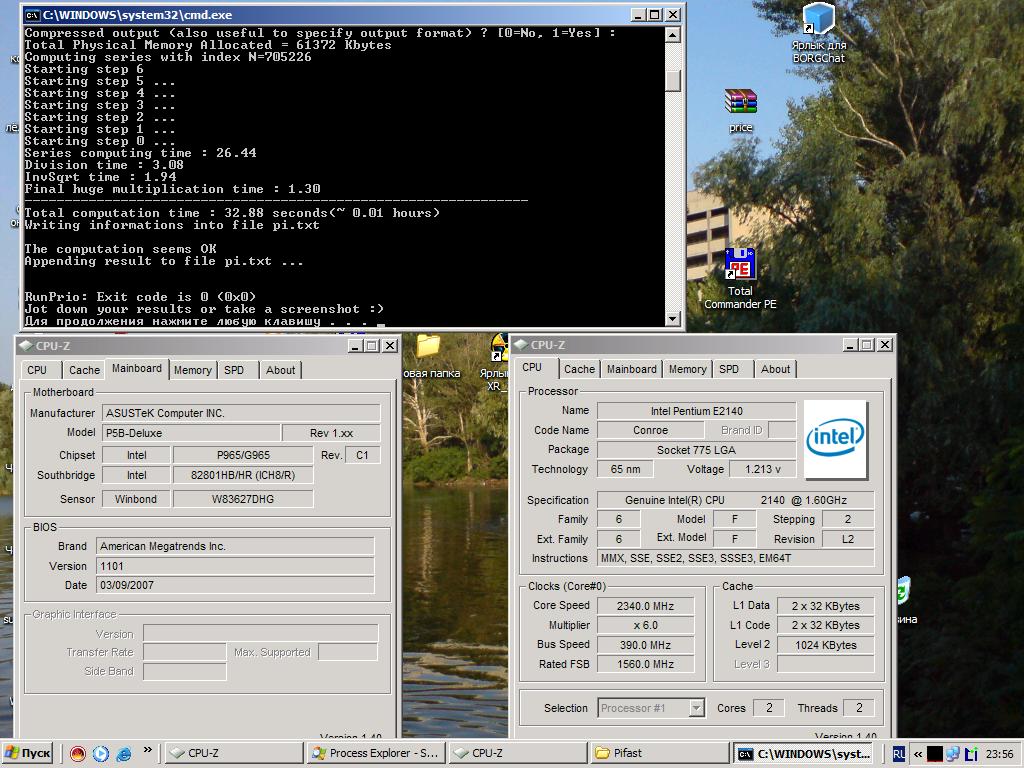
Task: Click the 1.213 v voltage value
Action: click(762, 469)
